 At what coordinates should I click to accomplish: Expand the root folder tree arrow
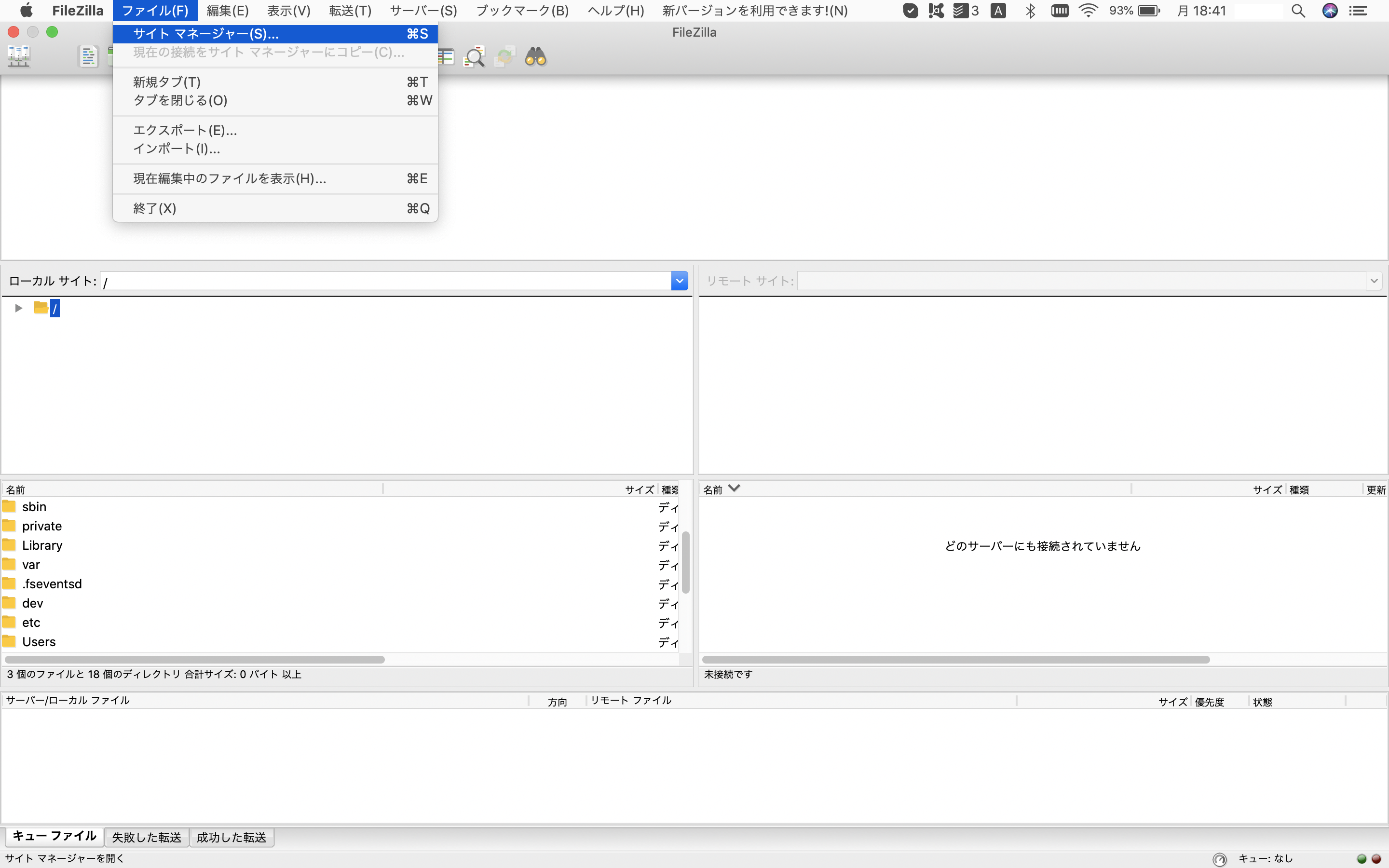tap(18, 308)
